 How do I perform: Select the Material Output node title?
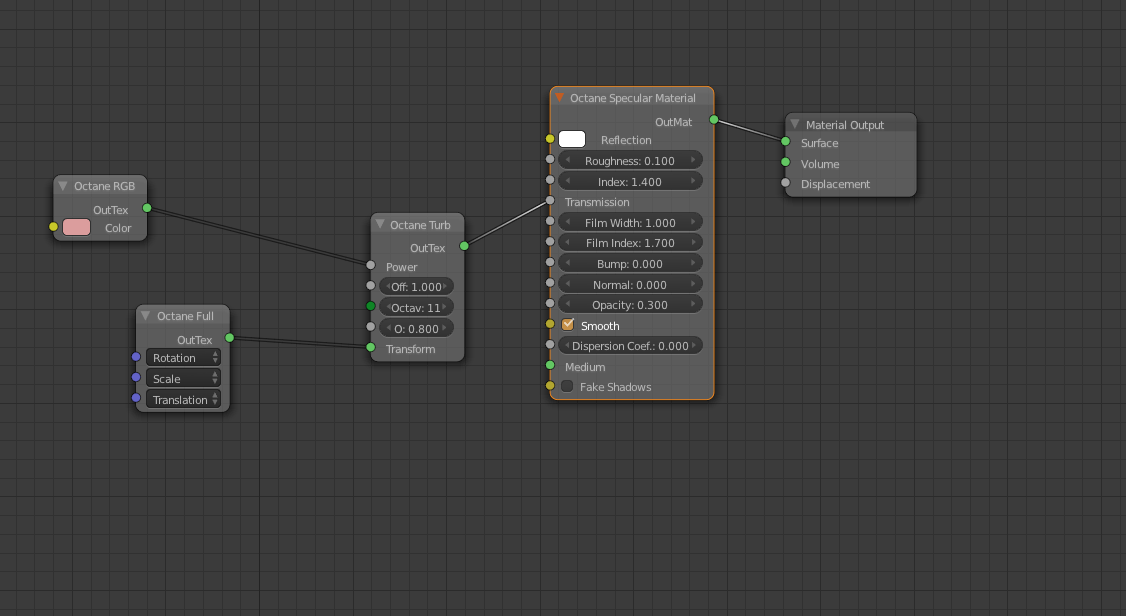click(x=844, y=125)
